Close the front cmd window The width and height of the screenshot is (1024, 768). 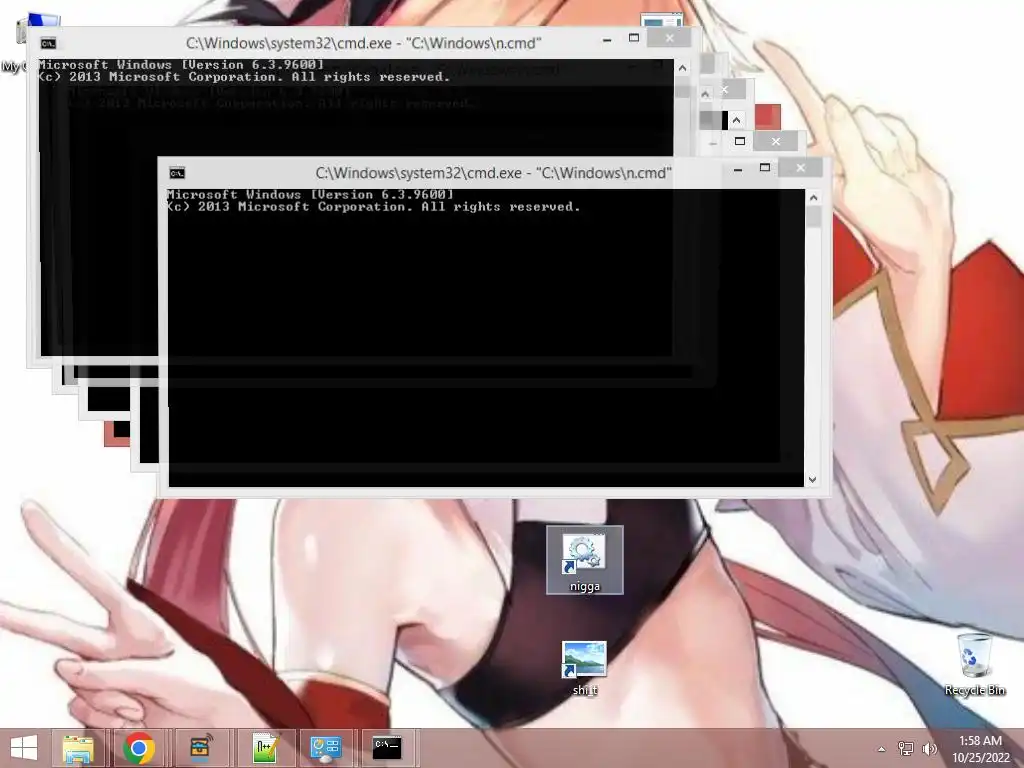pos(801,168)
